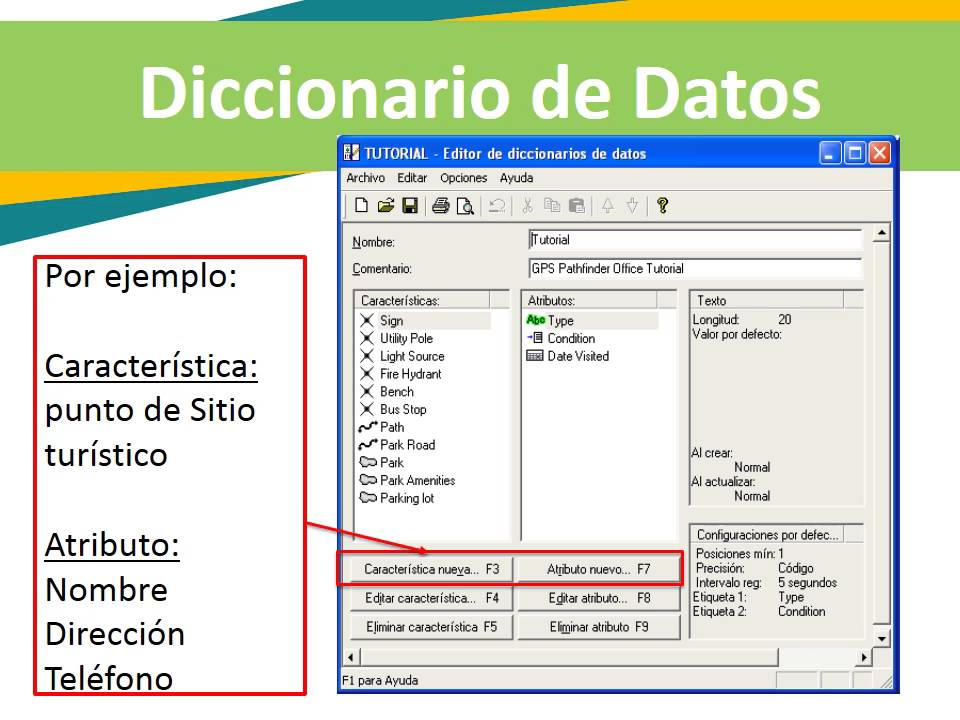960x720 pixels.
Task: Click the date icon beside Date Visited
Action: [534, 356]
